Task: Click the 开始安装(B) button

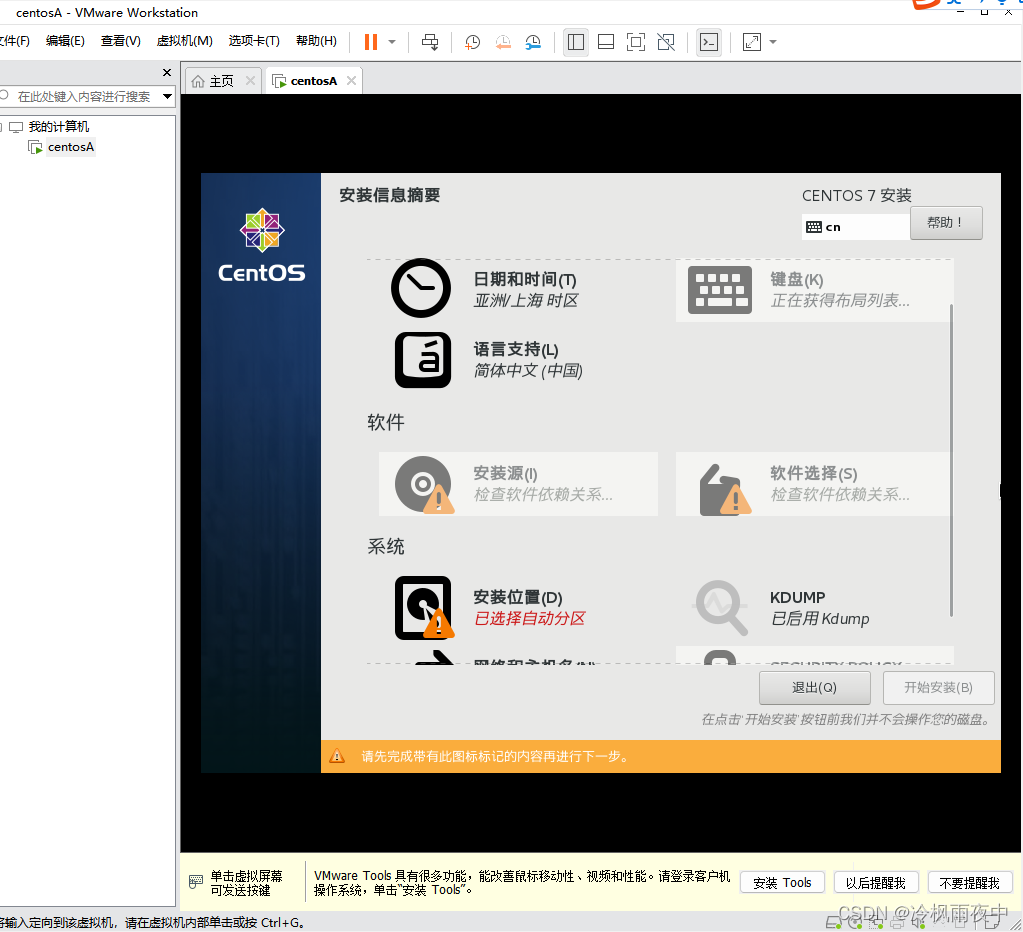Action: 938,687
